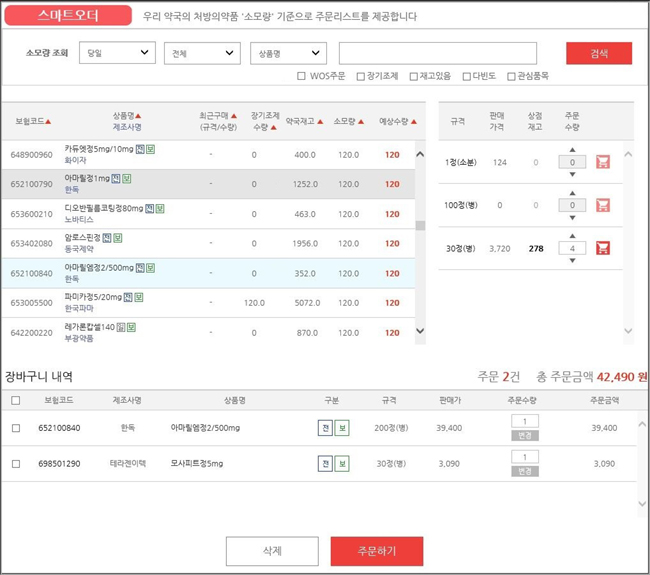Click the product list scrollbar thumb
650x575 pixels.
click(420, 226)
